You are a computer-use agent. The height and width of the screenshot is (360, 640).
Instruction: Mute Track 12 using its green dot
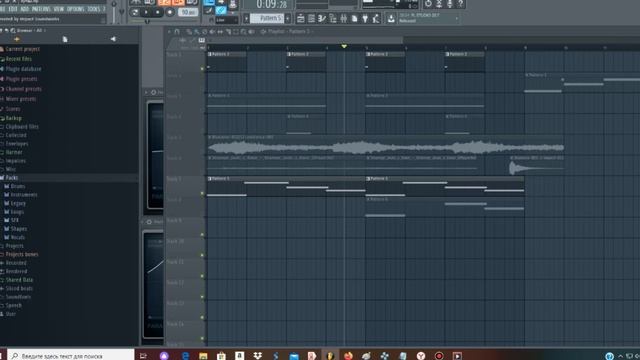[x=202, y=297]
